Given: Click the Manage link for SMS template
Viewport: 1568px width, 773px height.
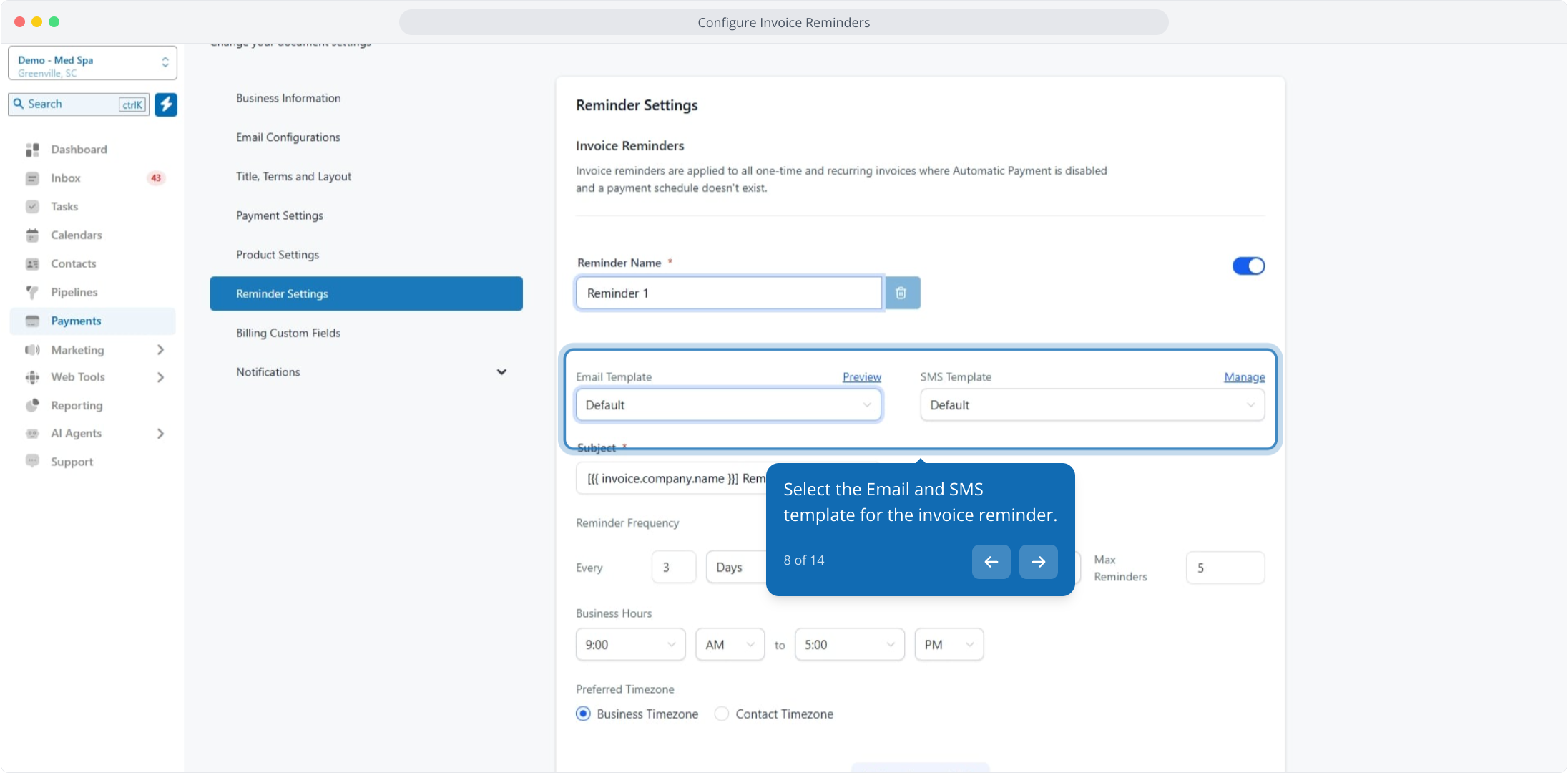Looking at the screenshot, I should click(1244, 377).
